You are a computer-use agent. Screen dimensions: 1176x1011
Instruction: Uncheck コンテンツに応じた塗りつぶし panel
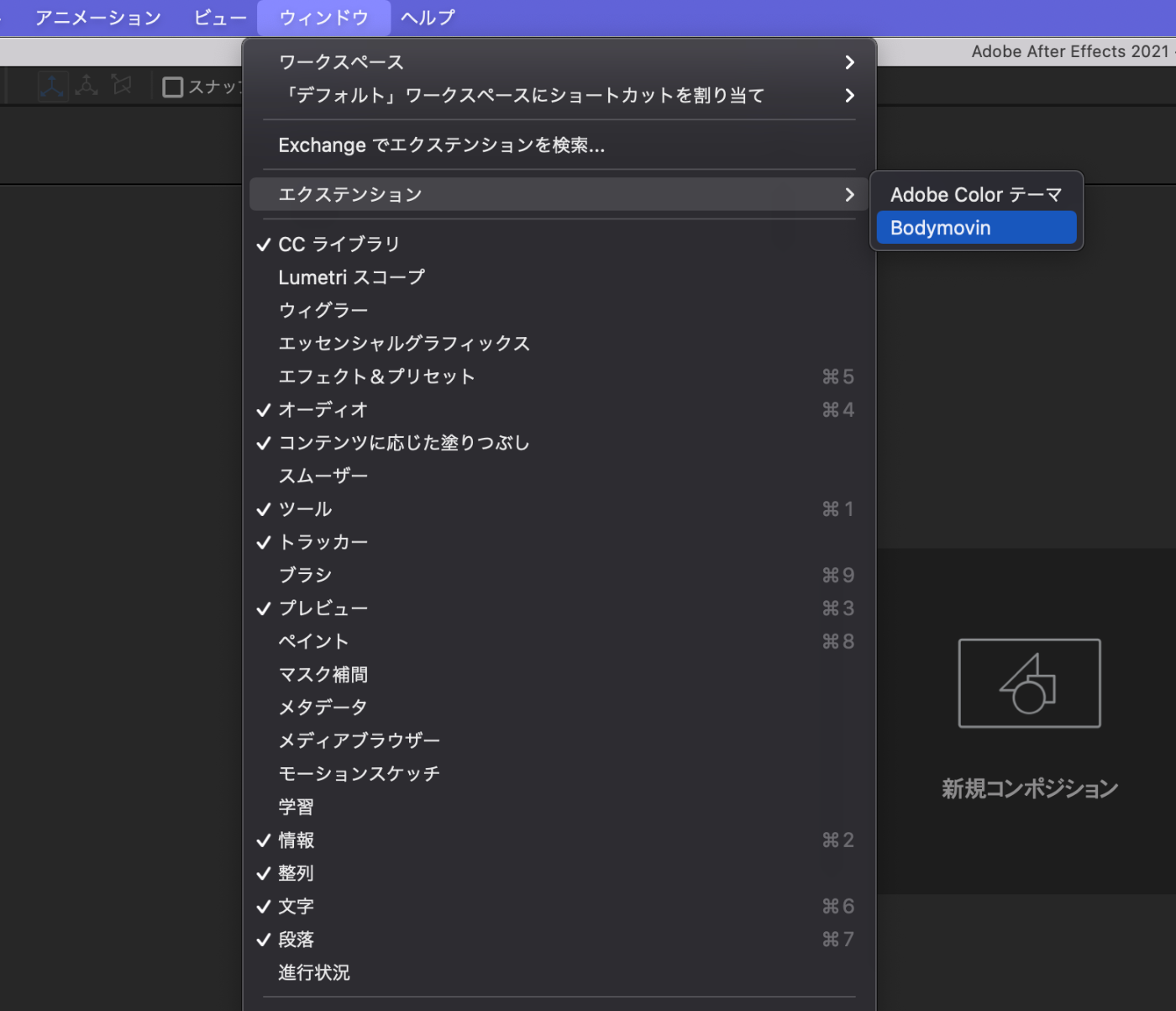point(559,443)
